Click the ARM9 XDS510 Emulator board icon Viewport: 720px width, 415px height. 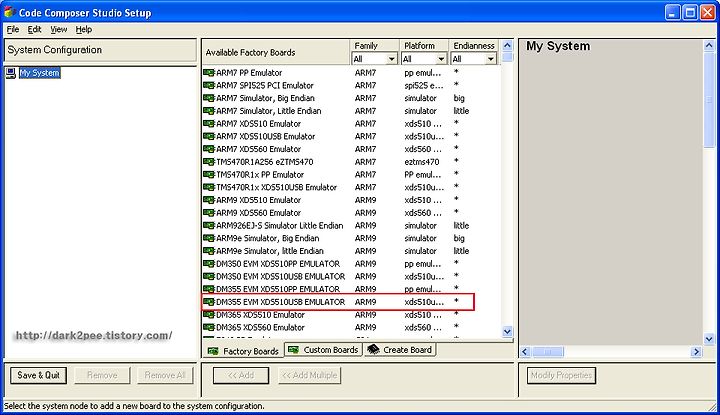click(x=208, y=200)
